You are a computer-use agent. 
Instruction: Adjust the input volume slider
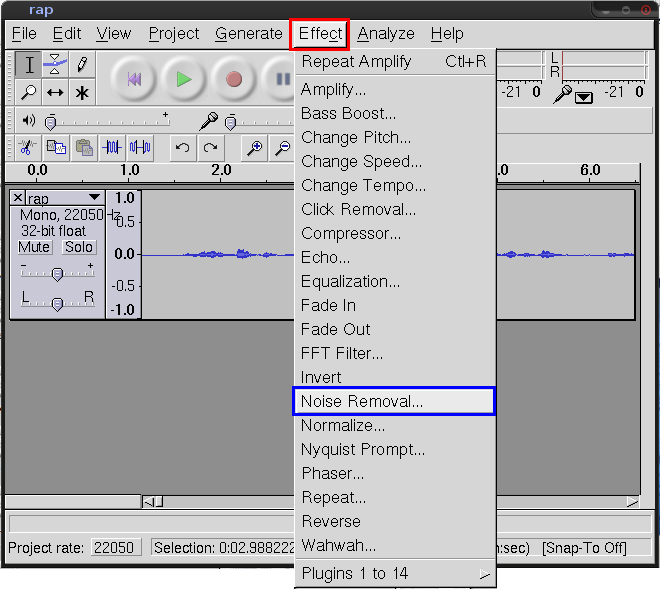click(230, 123)
